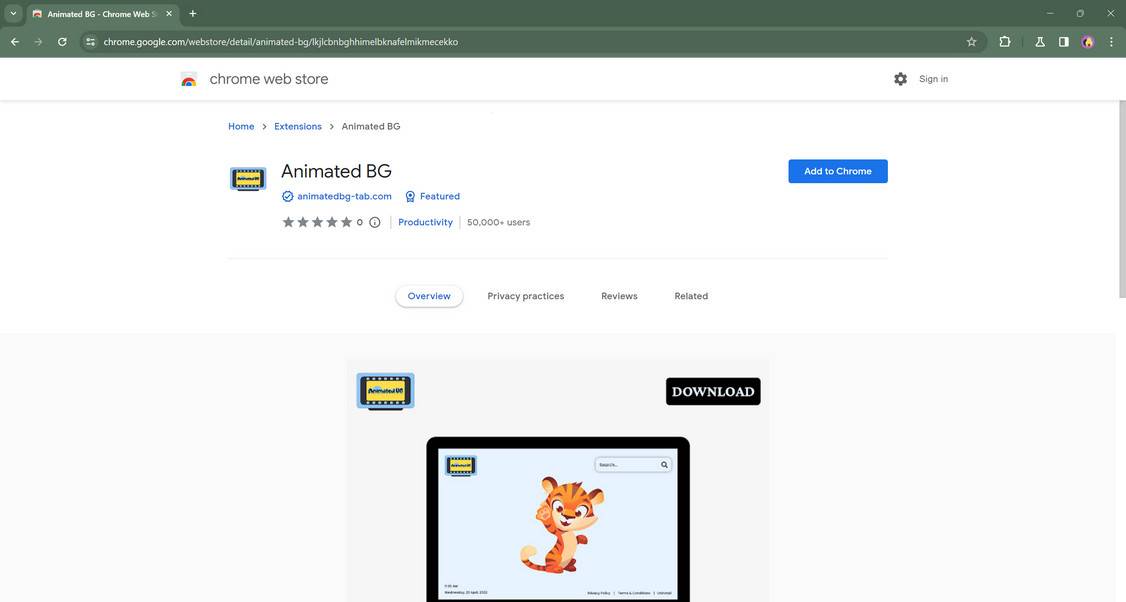Click the Chrome Web Store rainbow logo

coord(189,80)
